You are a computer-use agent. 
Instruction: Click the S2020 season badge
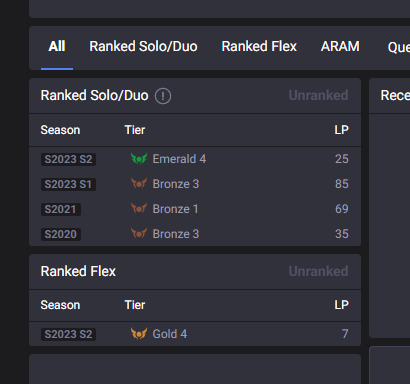61,234
